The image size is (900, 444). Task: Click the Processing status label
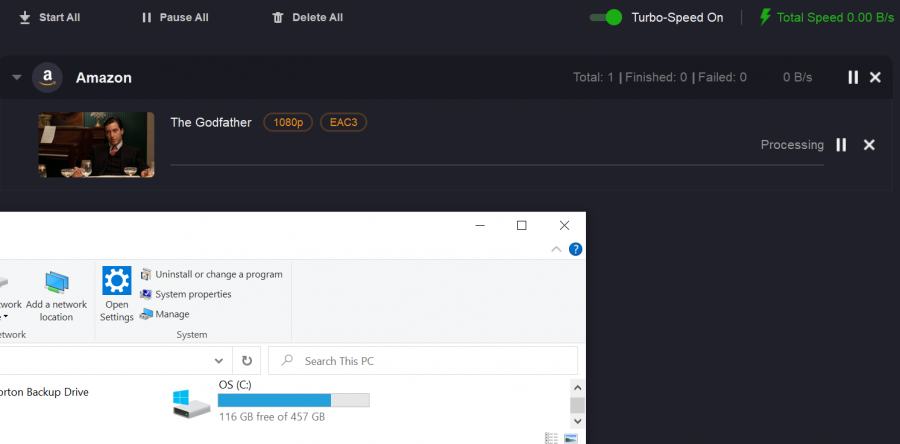(x=792, y=145)
